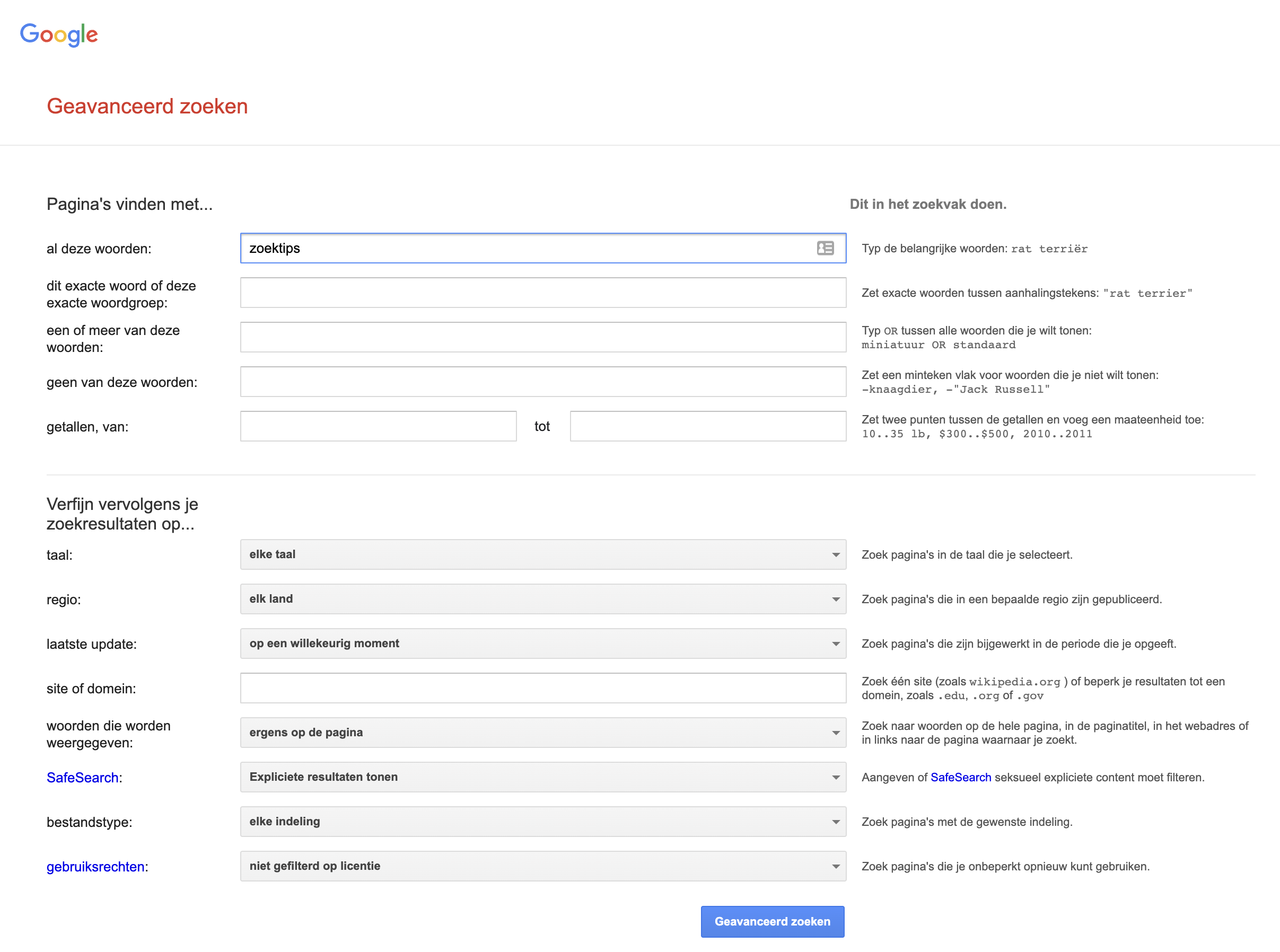Click the exacte woordgroep input field
Screen dimensions: 1280x952
(x=542, y=293)
